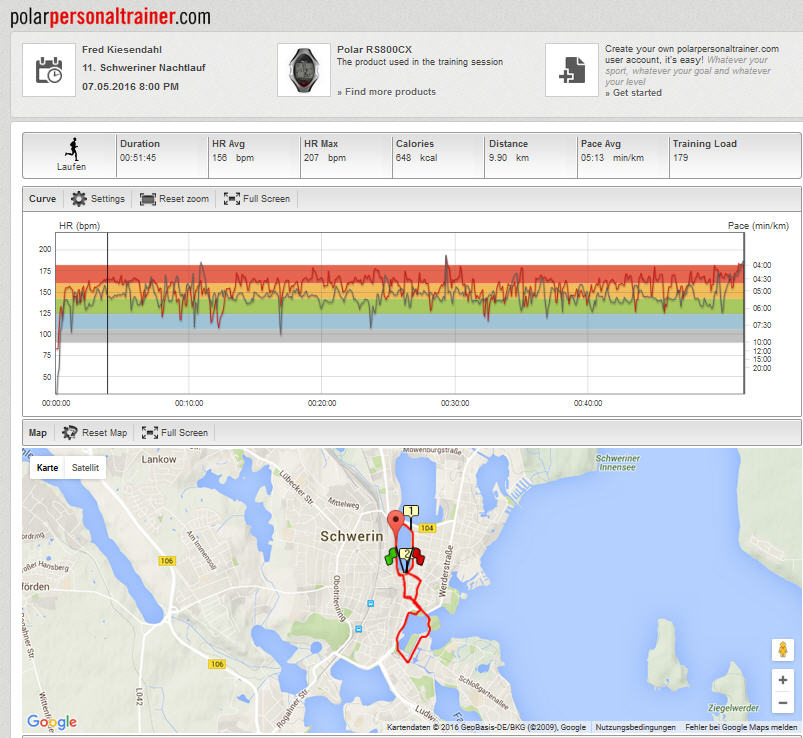Click the curve Full Screen icon
This screenshot has width=803, height=738.
(x=231, y=199)
